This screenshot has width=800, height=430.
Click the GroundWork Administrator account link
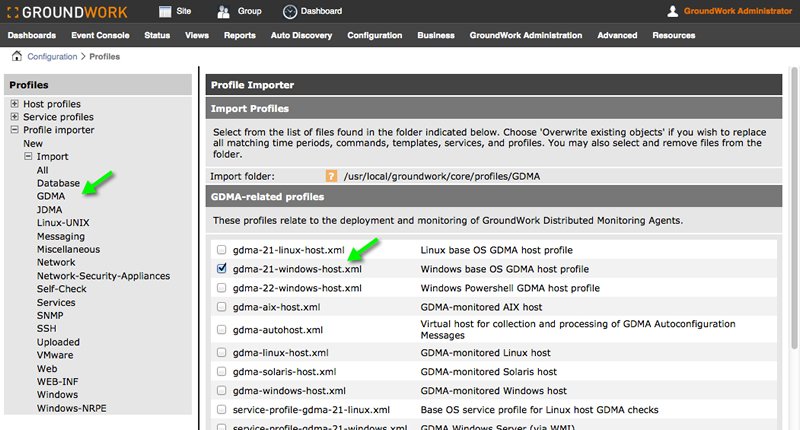(738, 11)
